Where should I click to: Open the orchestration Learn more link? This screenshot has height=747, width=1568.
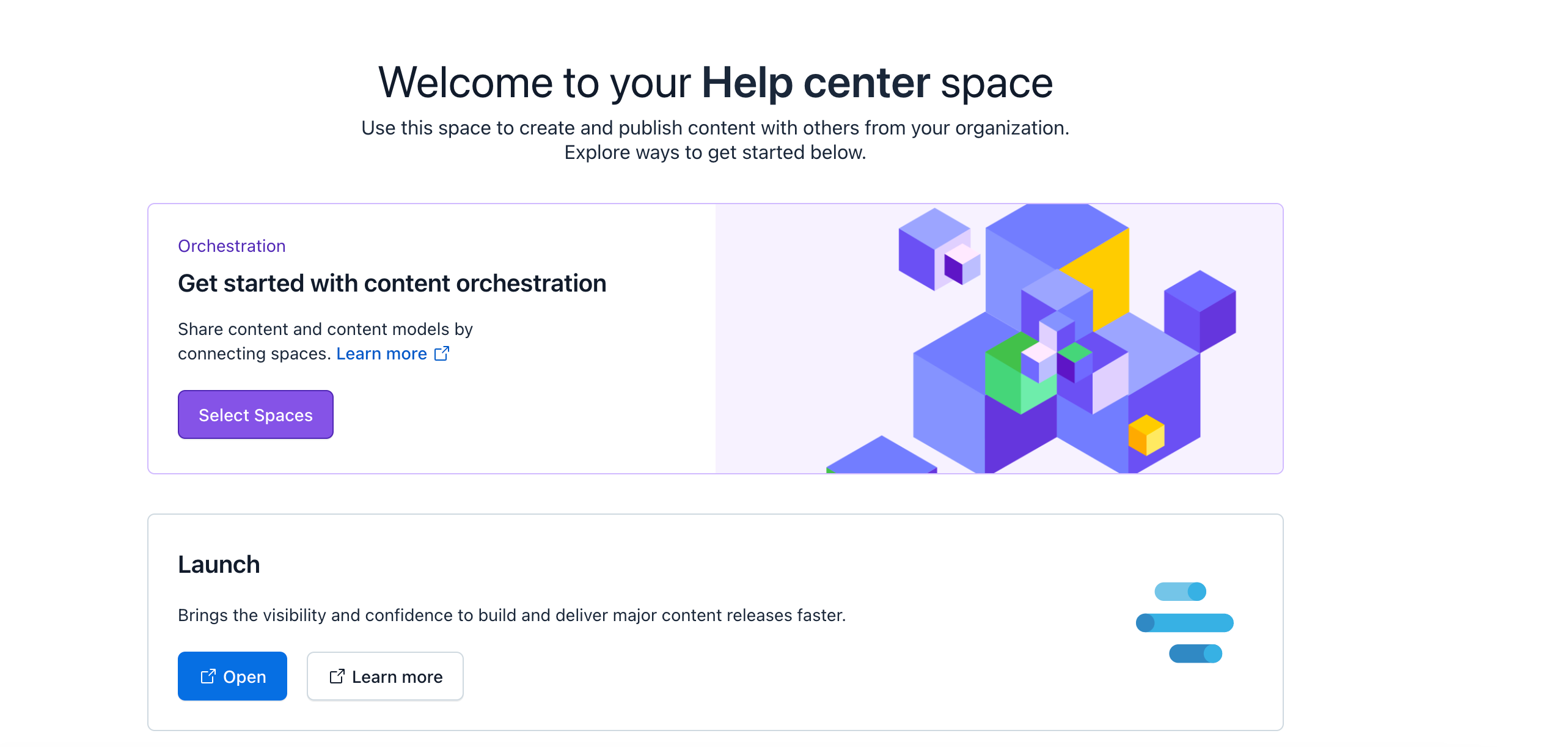pyautogui.click(x=381, y=354)
